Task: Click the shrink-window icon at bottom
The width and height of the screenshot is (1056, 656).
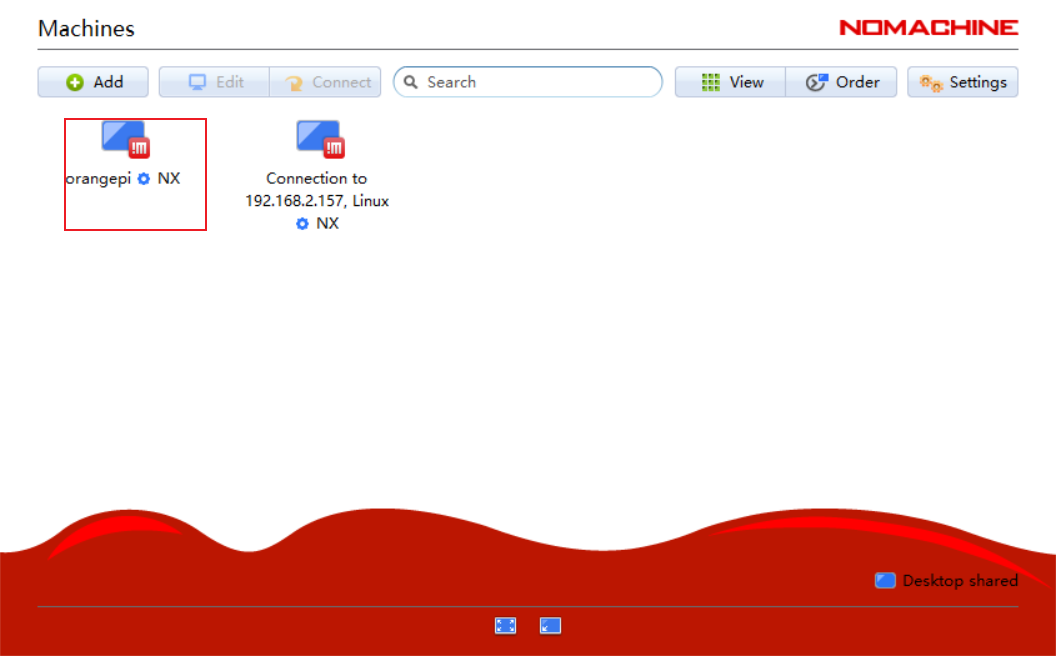Action: pos(550,626)
